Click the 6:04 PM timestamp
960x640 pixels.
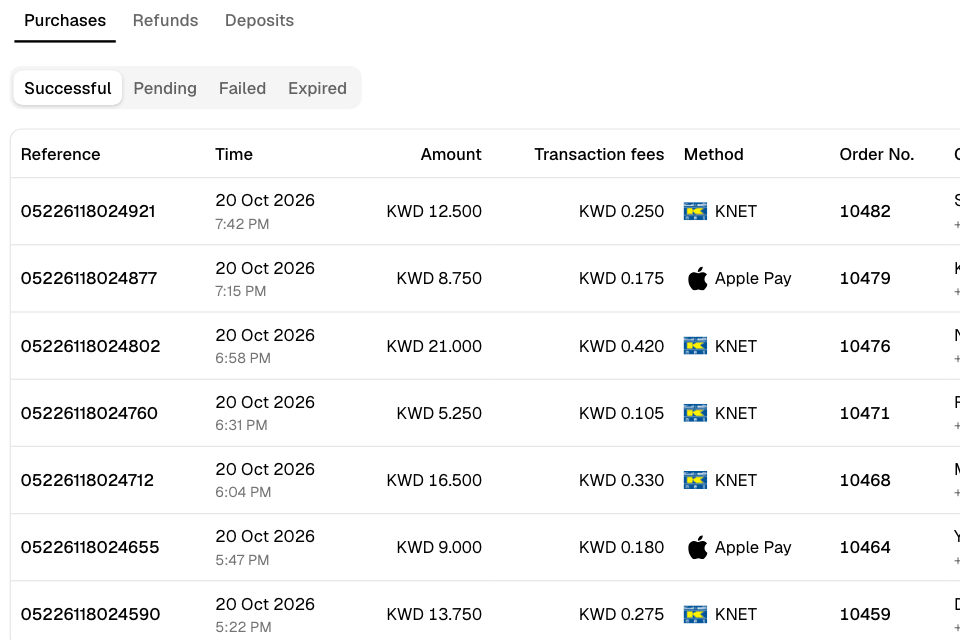click(x=242, y=492)
